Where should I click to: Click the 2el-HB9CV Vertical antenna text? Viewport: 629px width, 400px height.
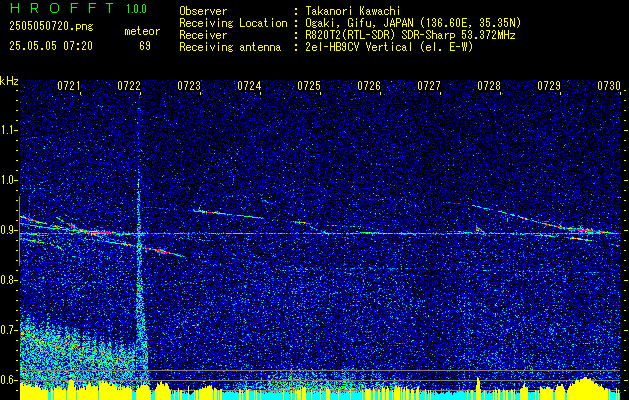[389, 47]
